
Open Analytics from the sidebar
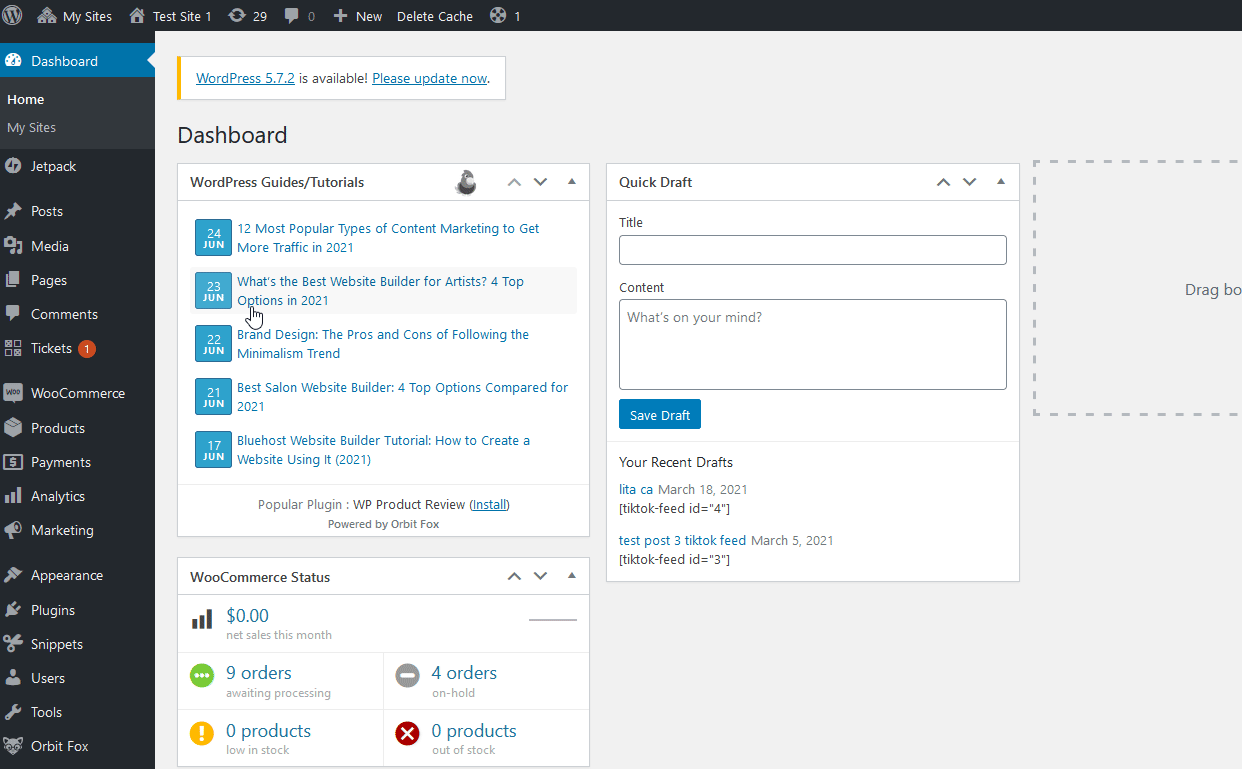(77, 496)
